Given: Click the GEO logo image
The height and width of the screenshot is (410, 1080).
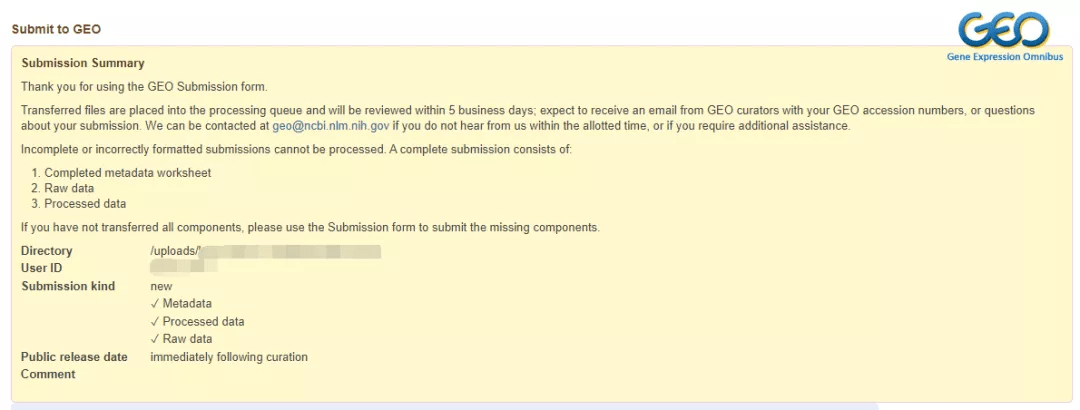Looking at the screenshot, I should tap(1004, 30).
